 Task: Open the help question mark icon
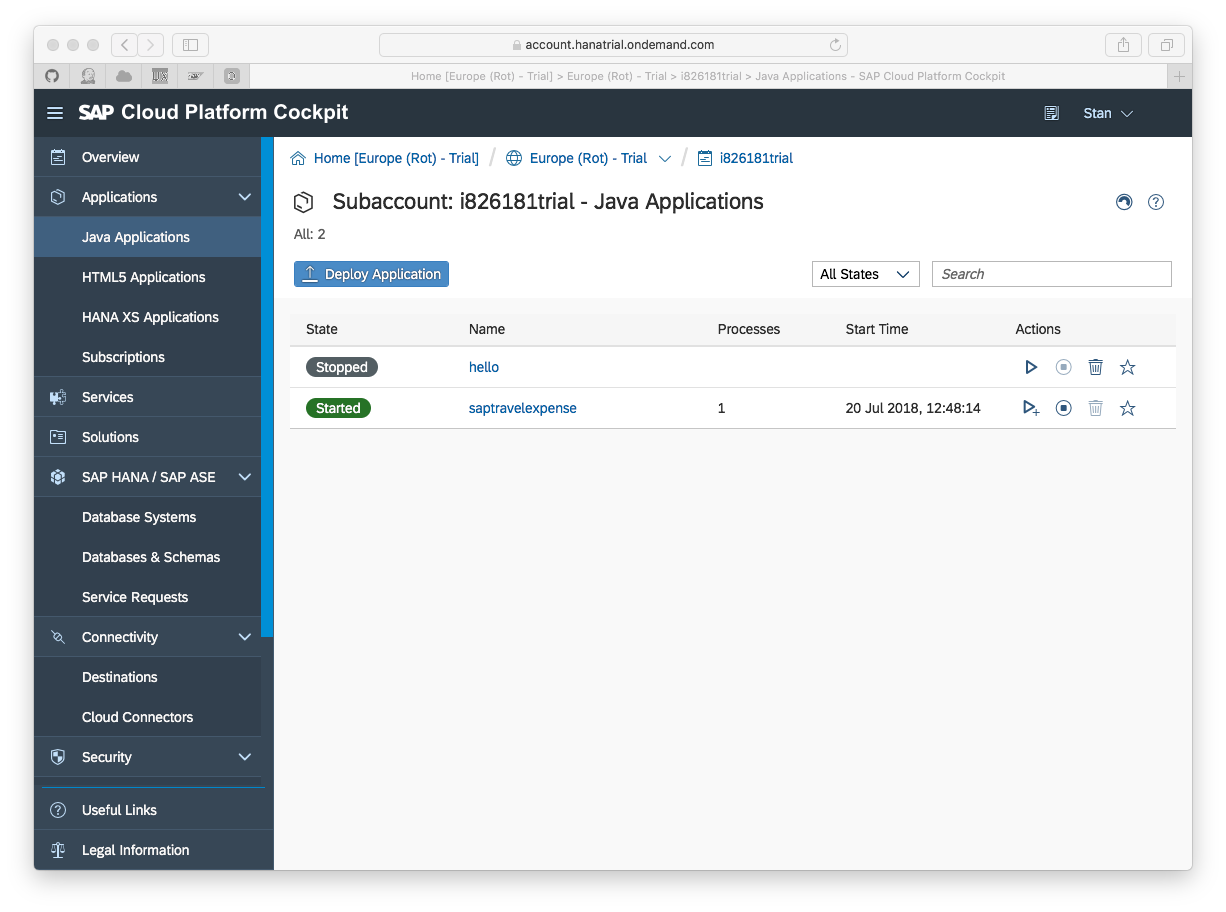[x=1156, y=202]
